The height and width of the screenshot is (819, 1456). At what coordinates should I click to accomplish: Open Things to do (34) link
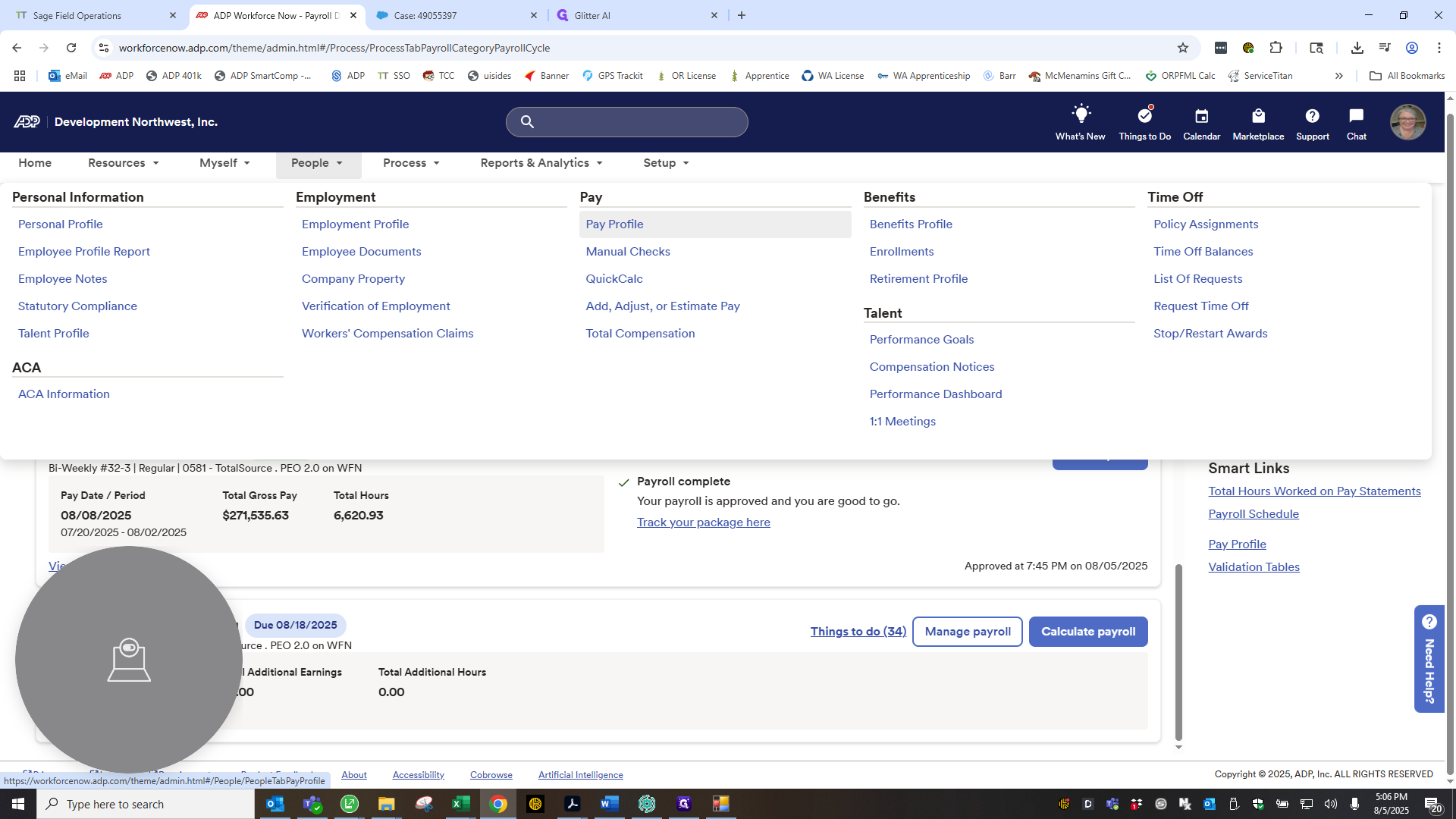858,632
